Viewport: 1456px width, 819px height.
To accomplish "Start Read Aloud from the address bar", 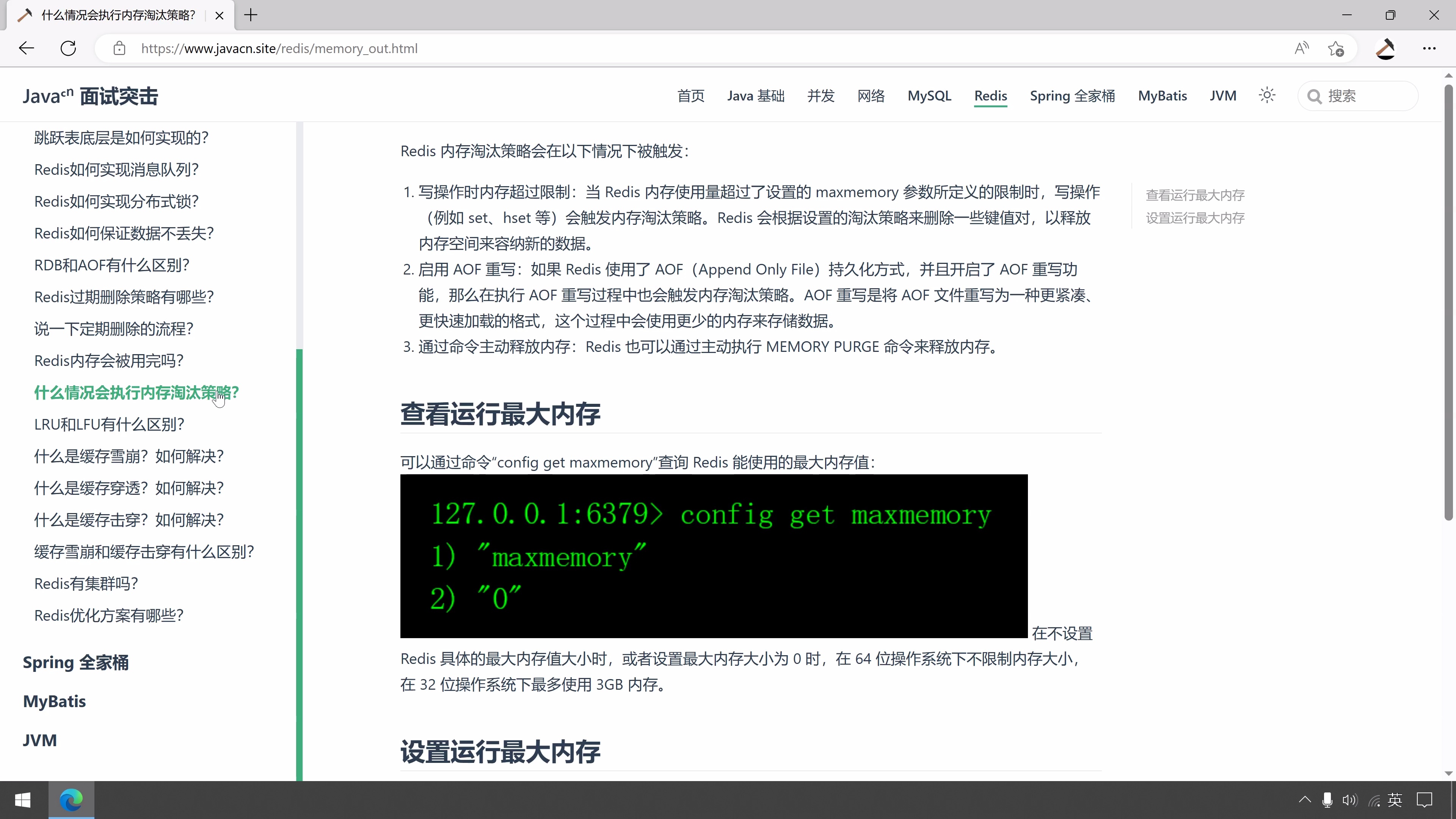I will tap(1301, 48).
